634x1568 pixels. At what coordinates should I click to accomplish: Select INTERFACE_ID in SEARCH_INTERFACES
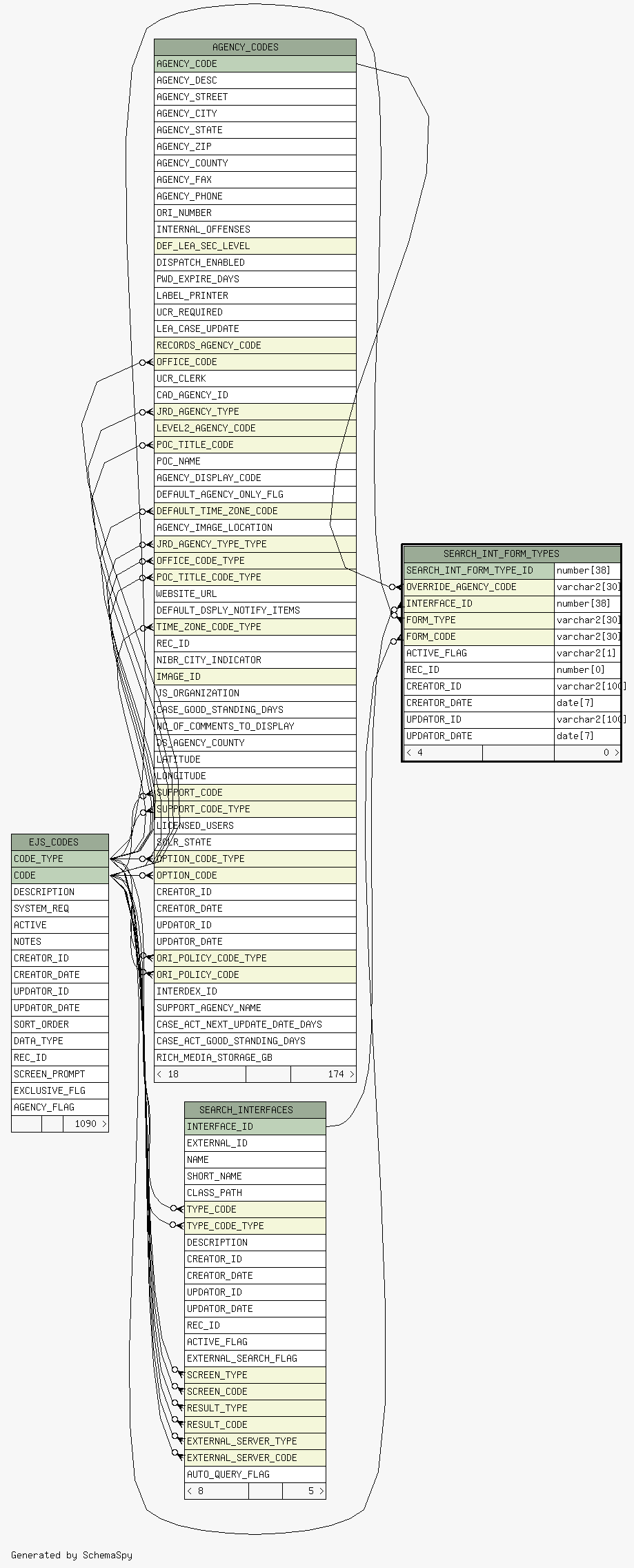tap(255, 1126)
